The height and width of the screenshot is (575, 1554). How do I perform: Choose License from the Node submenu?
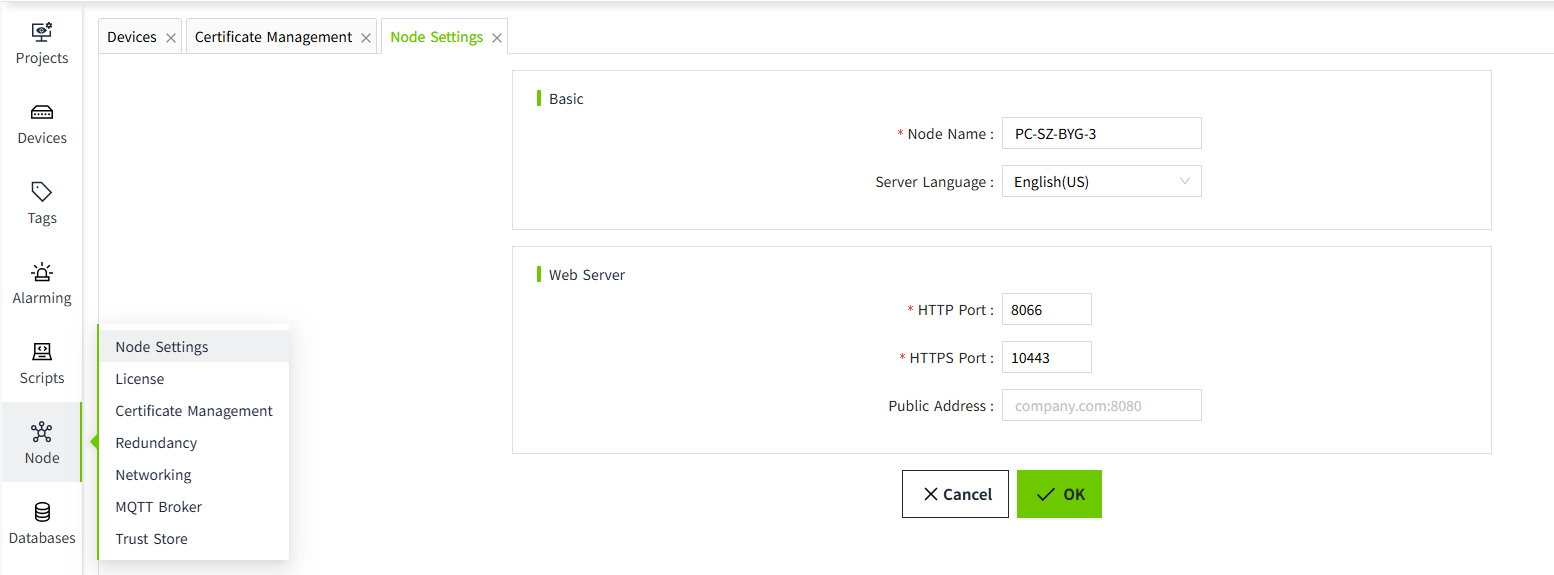[x=140, y=379]
